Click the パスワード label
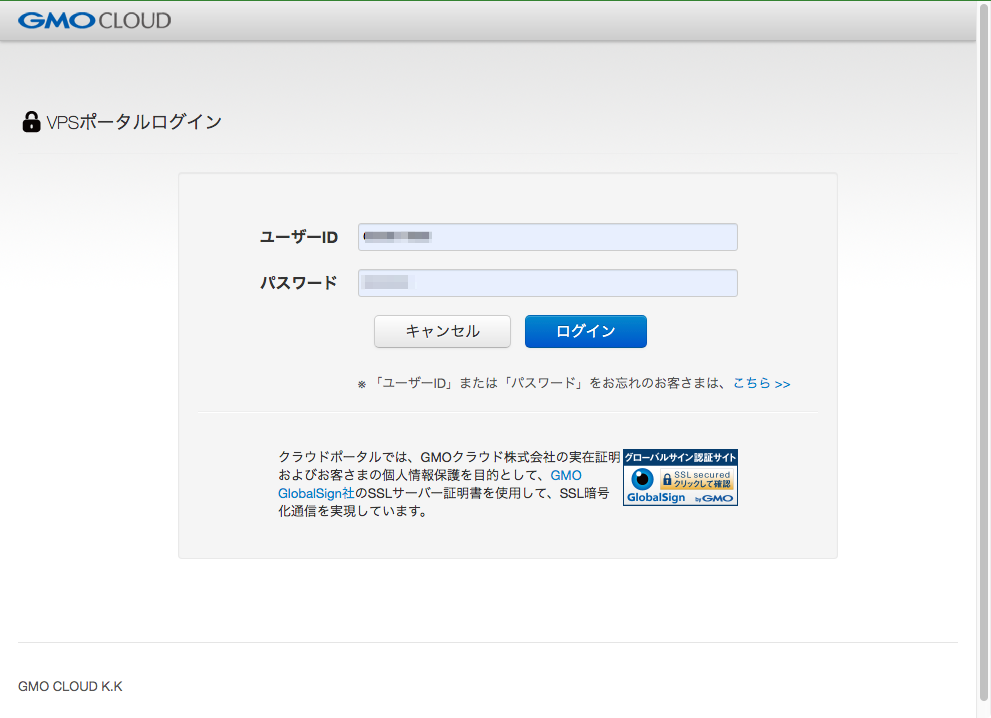The image size is (991, 718). coord(298,283)
